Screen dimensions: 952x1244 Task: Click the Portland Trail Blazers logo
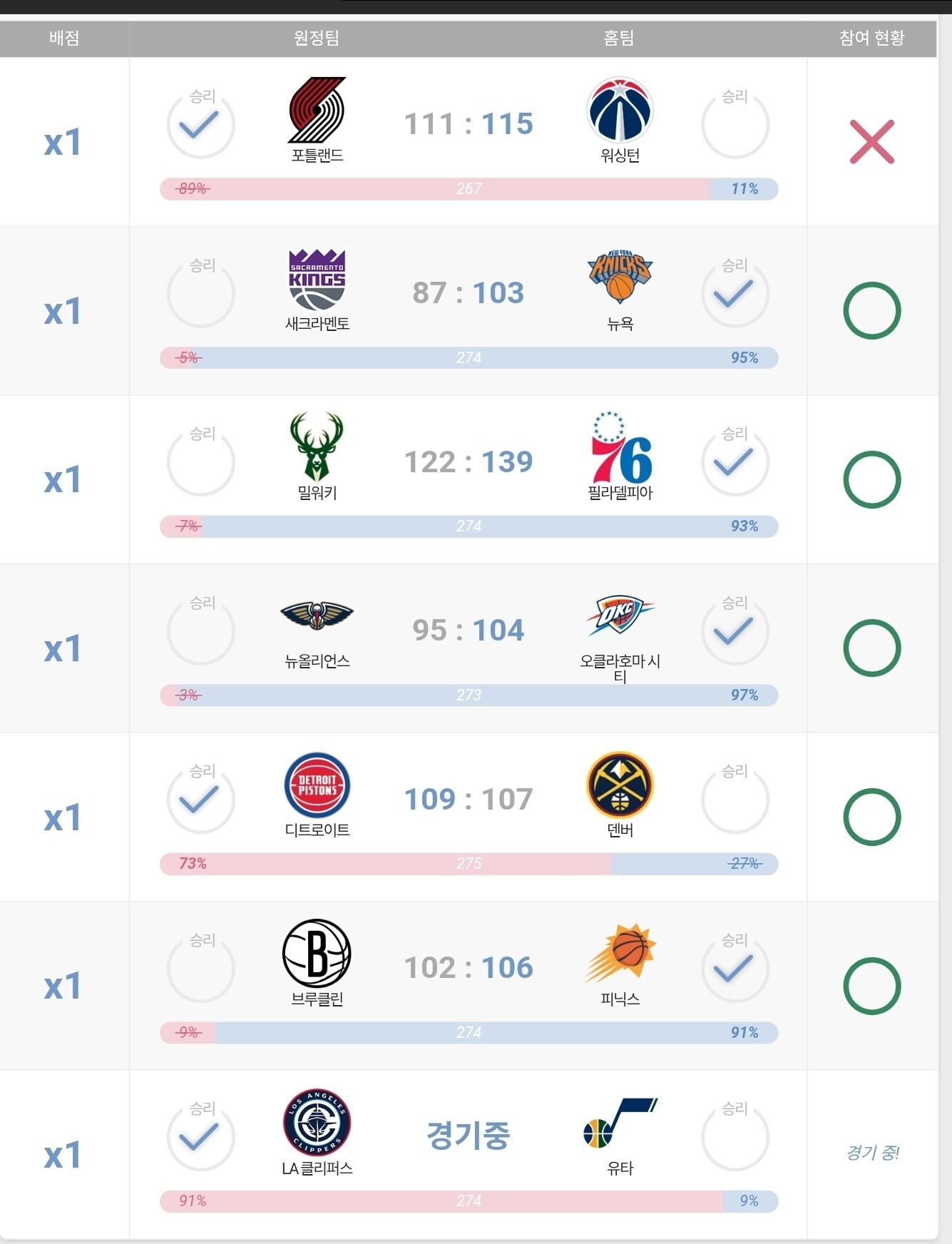click(x=317, y=110)
